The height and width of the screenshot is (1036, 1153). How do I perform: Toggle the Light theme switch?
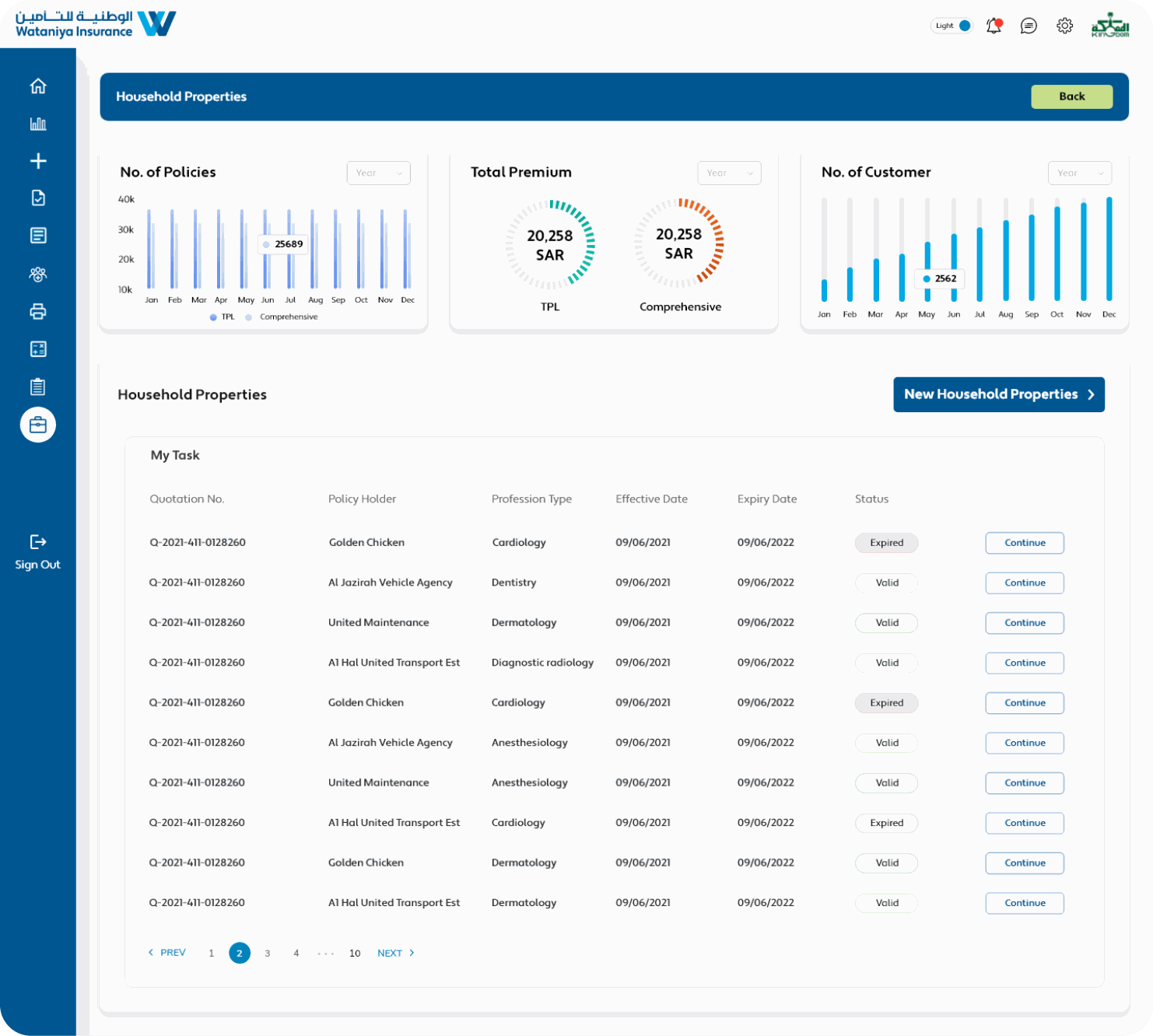coord(951,26)
